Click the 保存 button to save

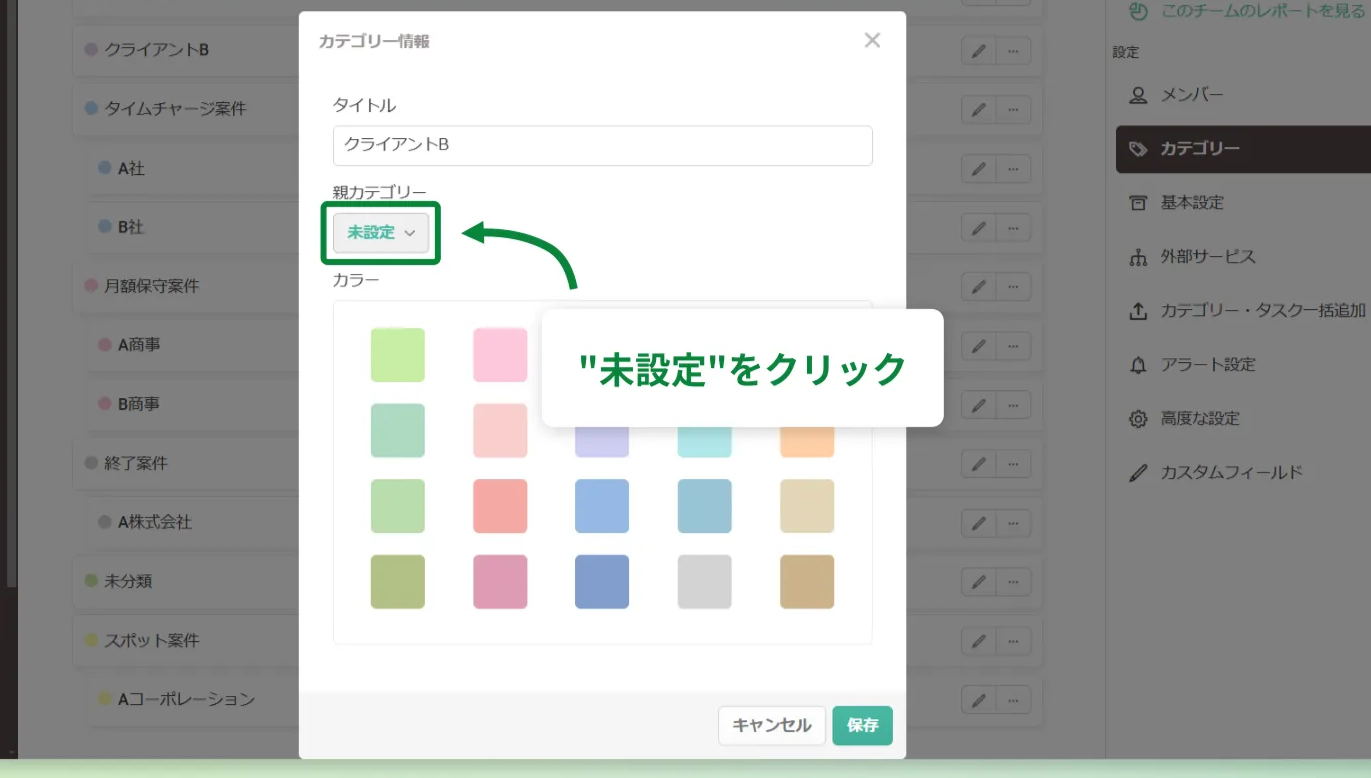(x=861, y=726)
